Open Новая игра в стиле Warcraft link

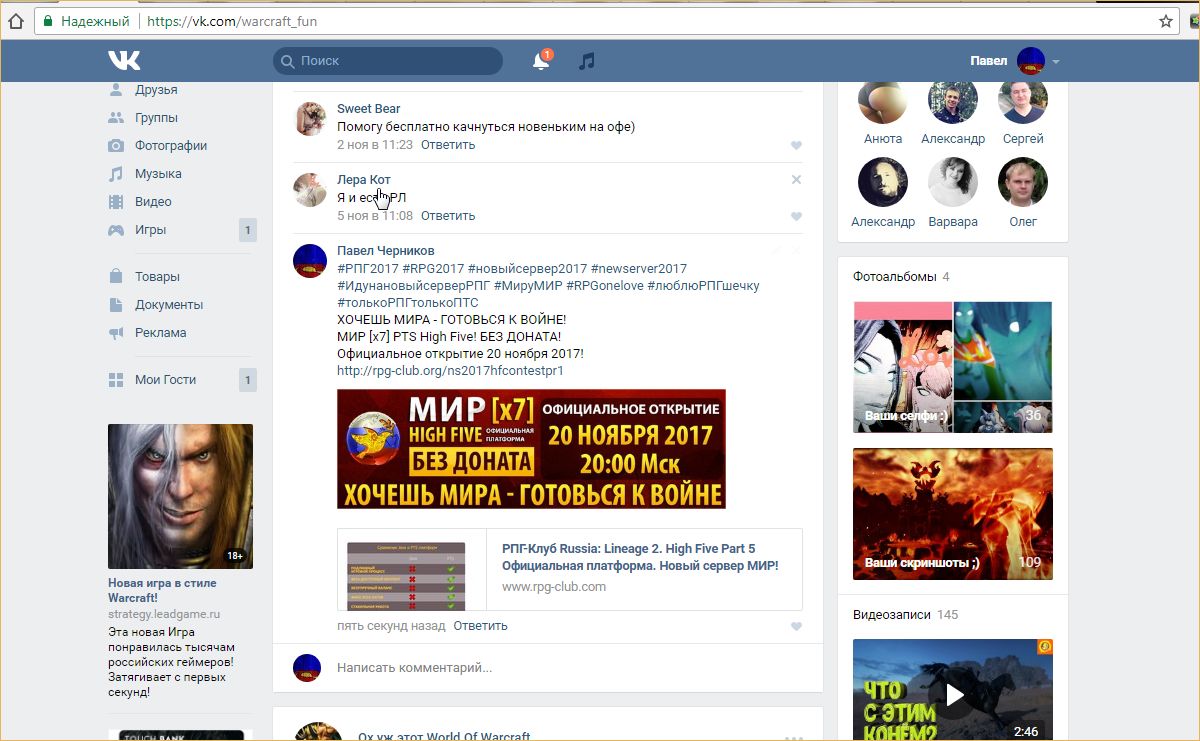(162, 590)
